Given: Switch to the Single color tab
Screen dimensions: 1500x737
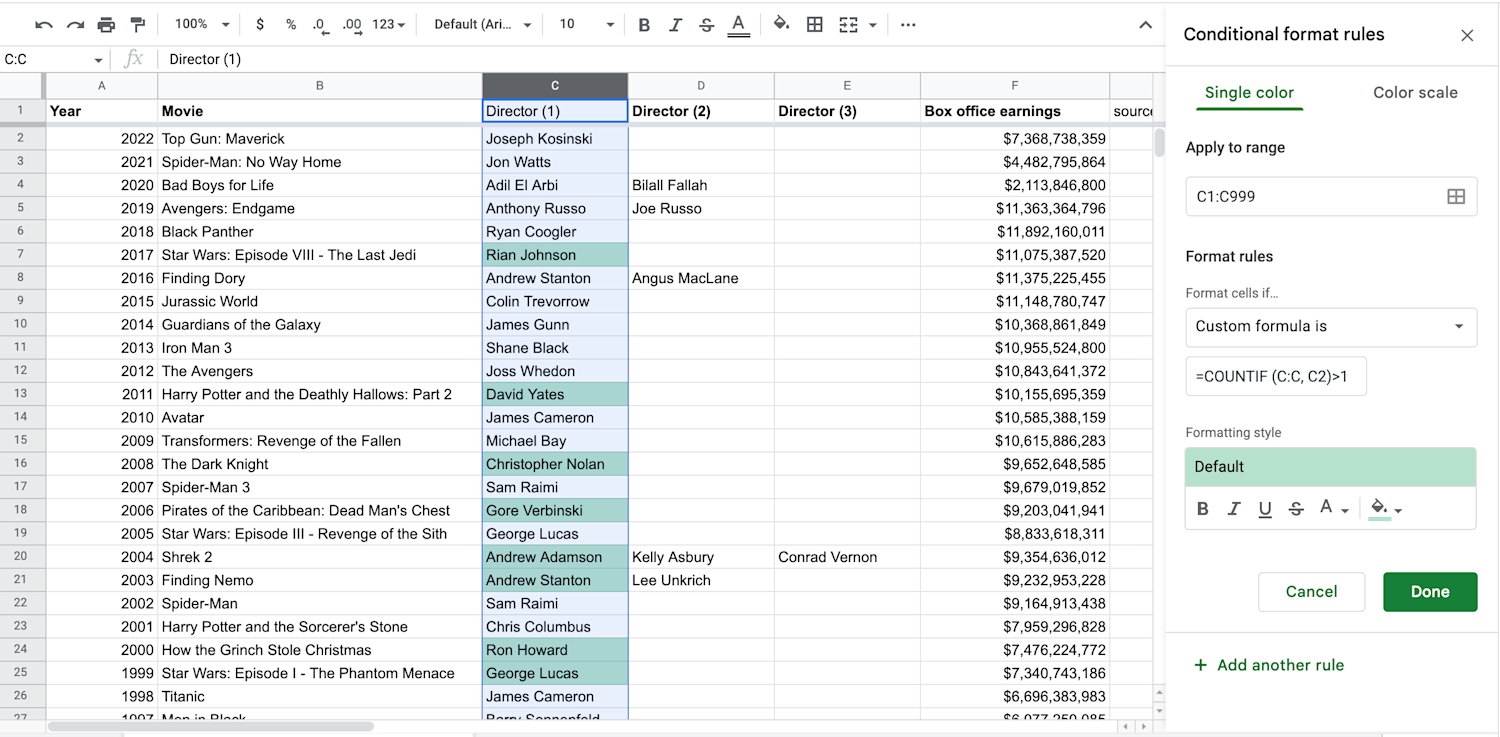Looking at the screenshot, I should tap(1249, 93).
